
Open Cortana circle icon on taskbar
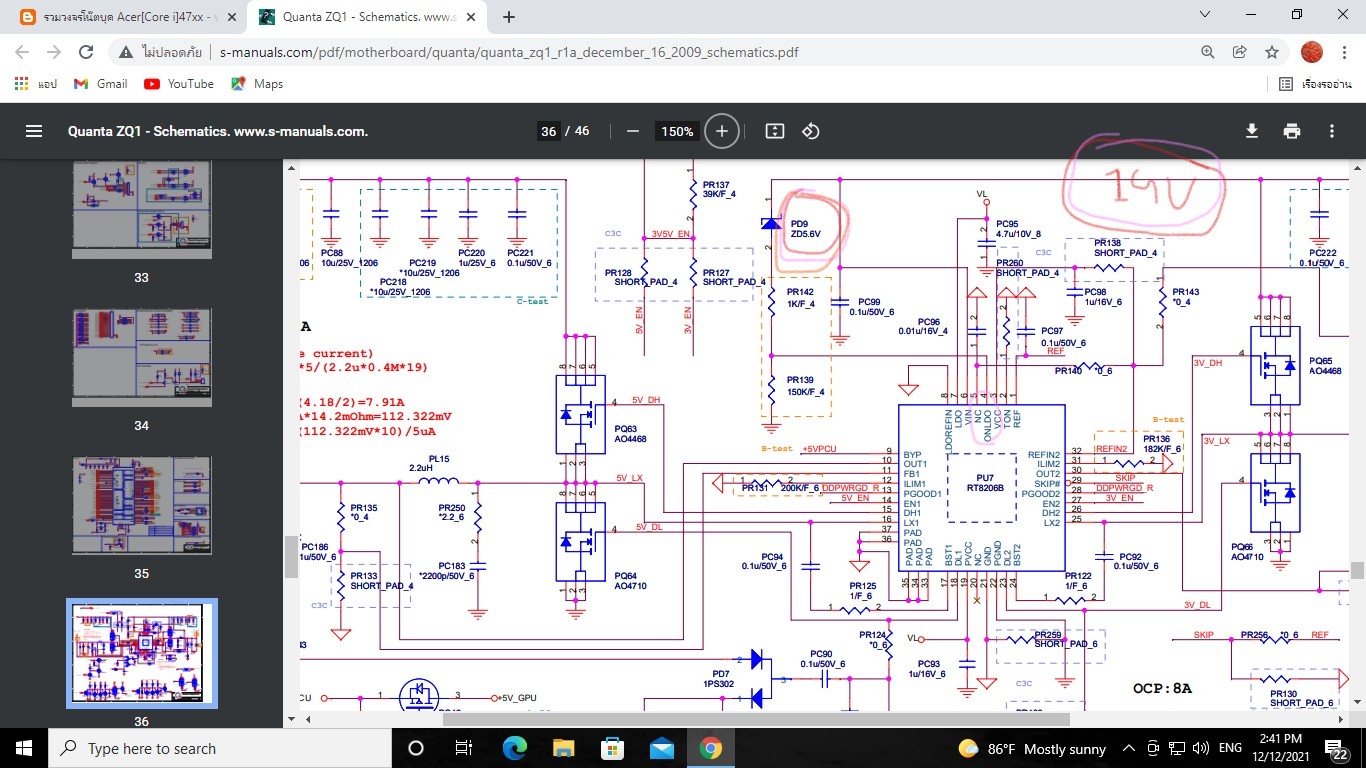(416, 748)
